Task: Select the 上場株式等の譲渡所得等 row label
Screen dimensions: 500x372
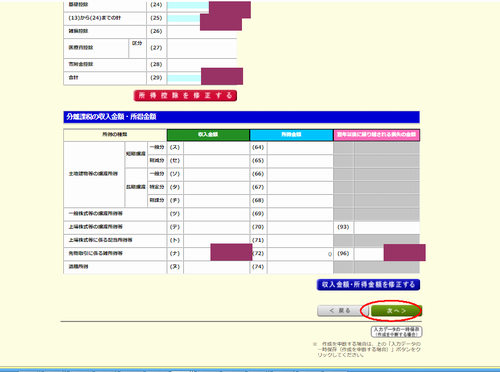Action: pyautogui.click(x=96, y=227)
